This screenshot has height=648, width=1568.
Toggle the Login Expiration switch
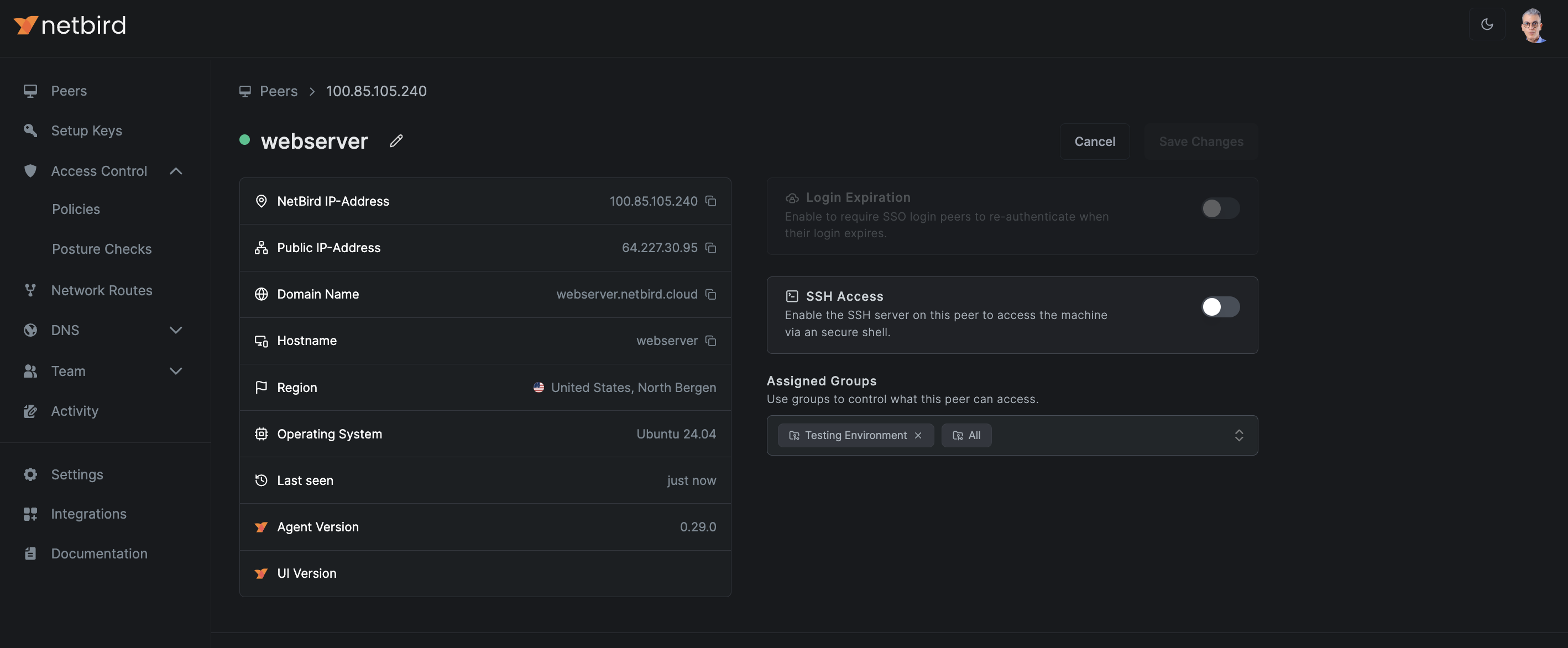[1220, 208]
